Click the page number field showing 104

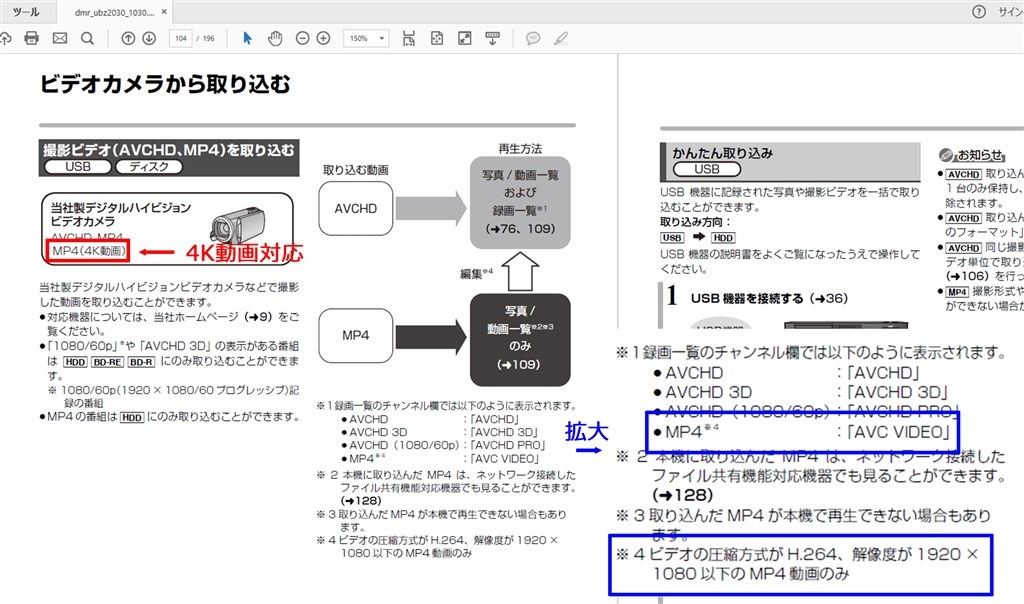pyautogui.click(x=182, y=38)
